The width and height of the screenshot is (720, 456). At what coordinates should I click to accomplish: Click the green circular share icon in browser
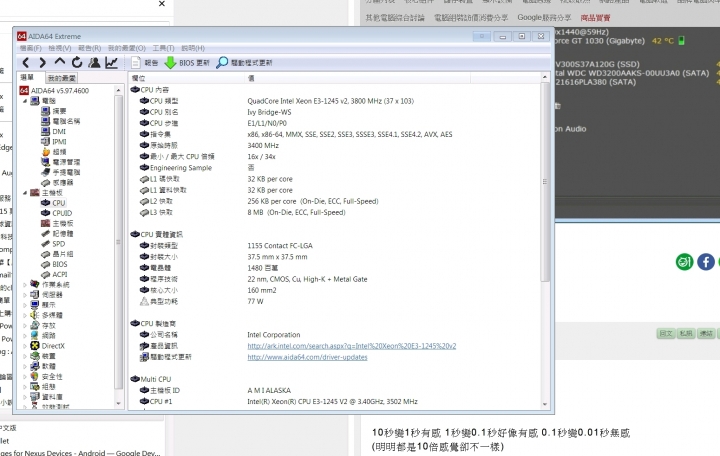pos(684,262)
